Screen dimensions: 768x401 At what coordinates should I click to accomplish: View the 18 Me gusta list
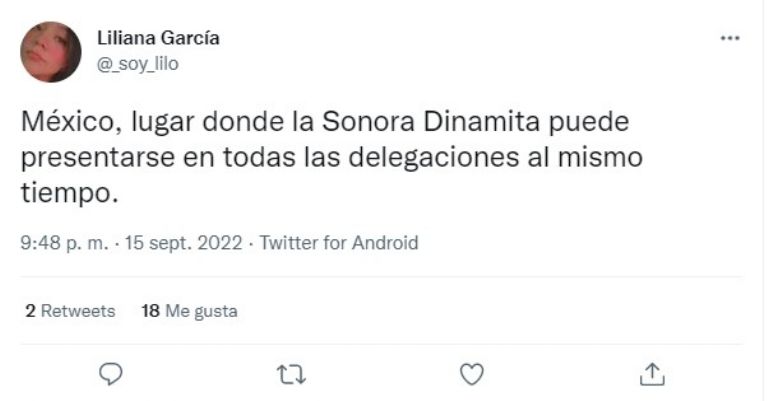(189, 311)
